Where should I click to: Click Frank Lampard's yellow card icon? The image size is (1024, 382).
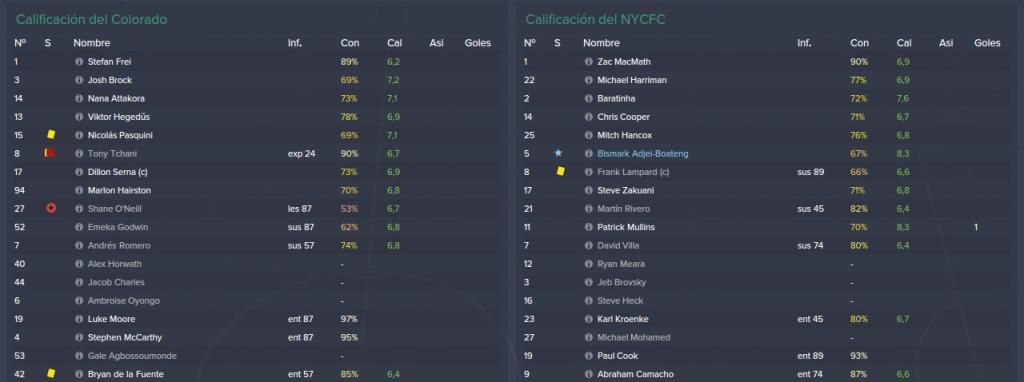click(x=560, y=171)
